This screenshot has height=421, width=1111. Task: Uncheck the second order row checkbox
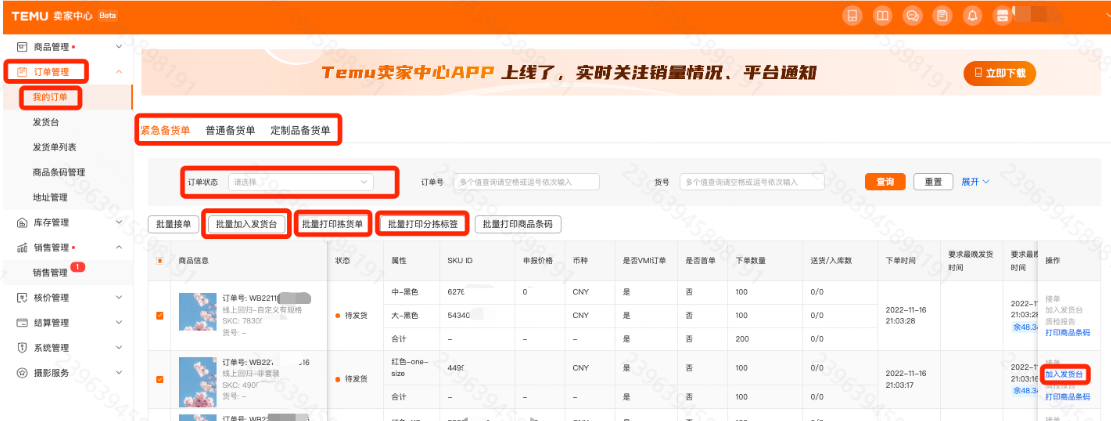(159, 379)
